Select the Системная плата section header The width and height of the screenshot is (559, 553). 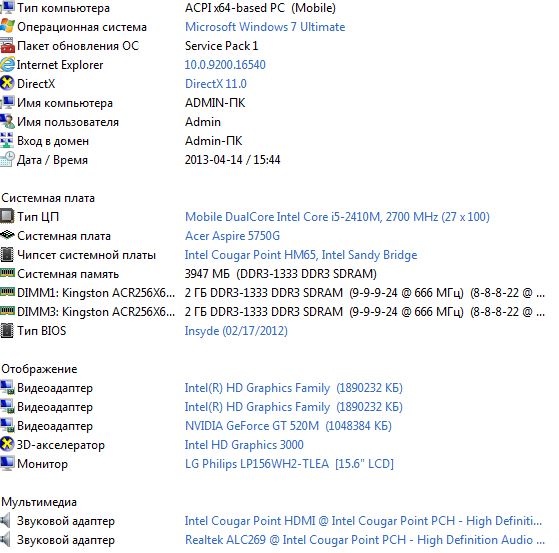click(48, 198)
